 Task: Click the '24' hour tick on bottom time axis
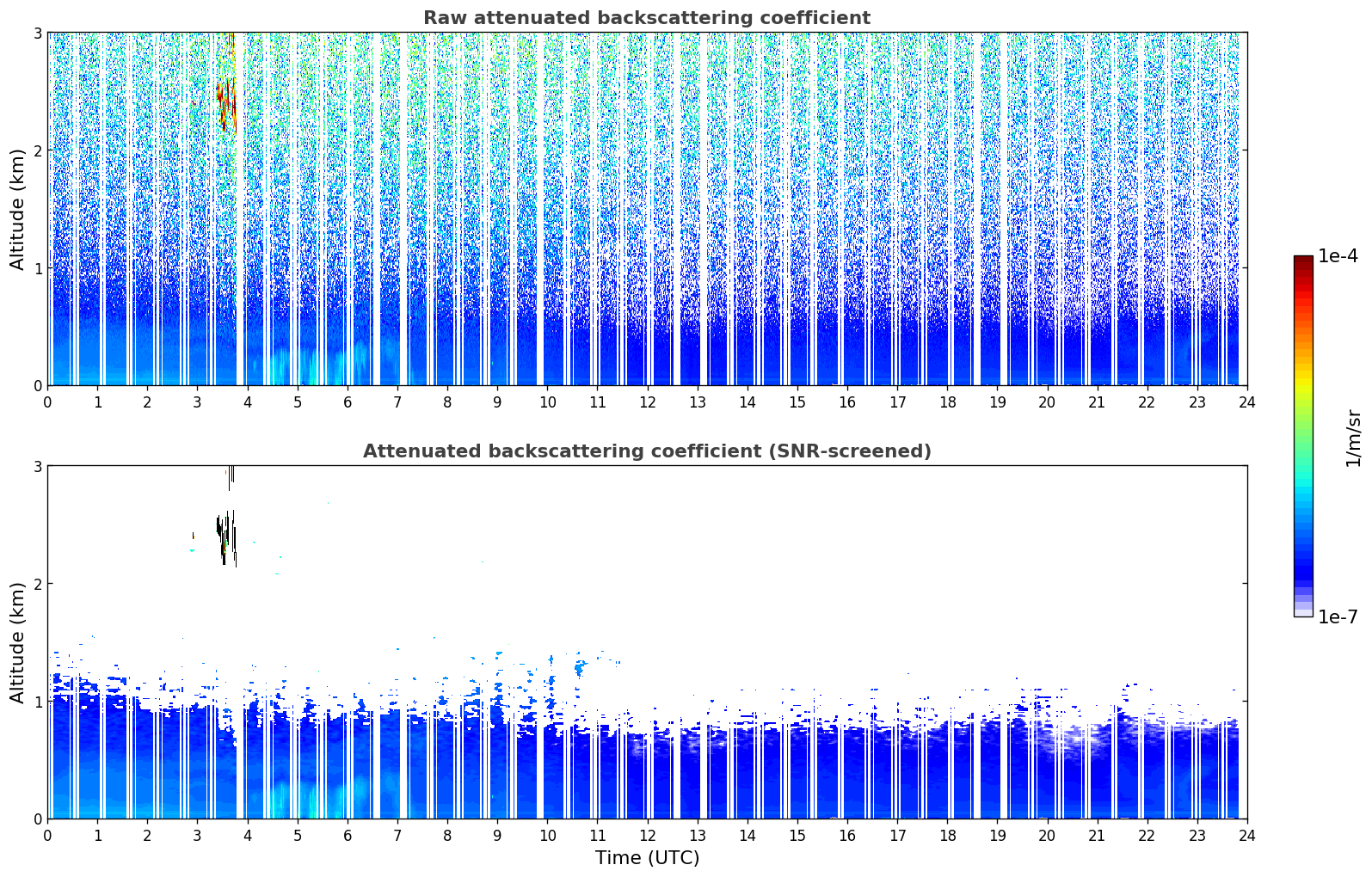click(x=1246, y=835)
